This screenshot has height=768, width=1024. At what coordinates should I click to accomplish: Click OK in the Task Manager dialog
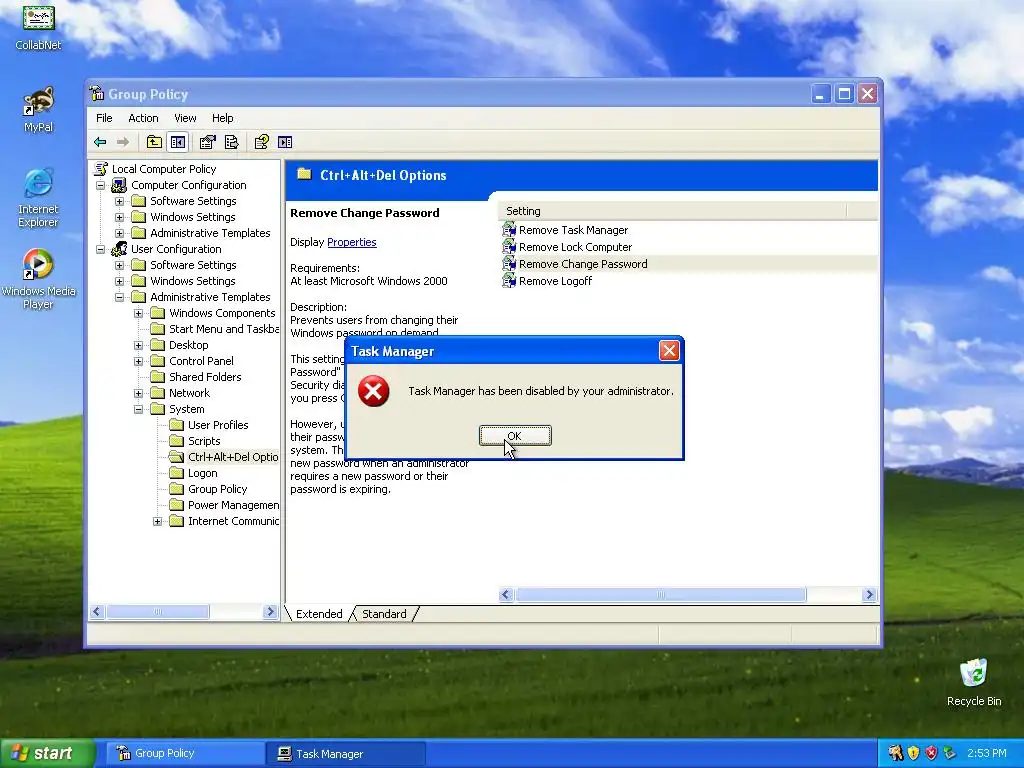pos(515,436)
